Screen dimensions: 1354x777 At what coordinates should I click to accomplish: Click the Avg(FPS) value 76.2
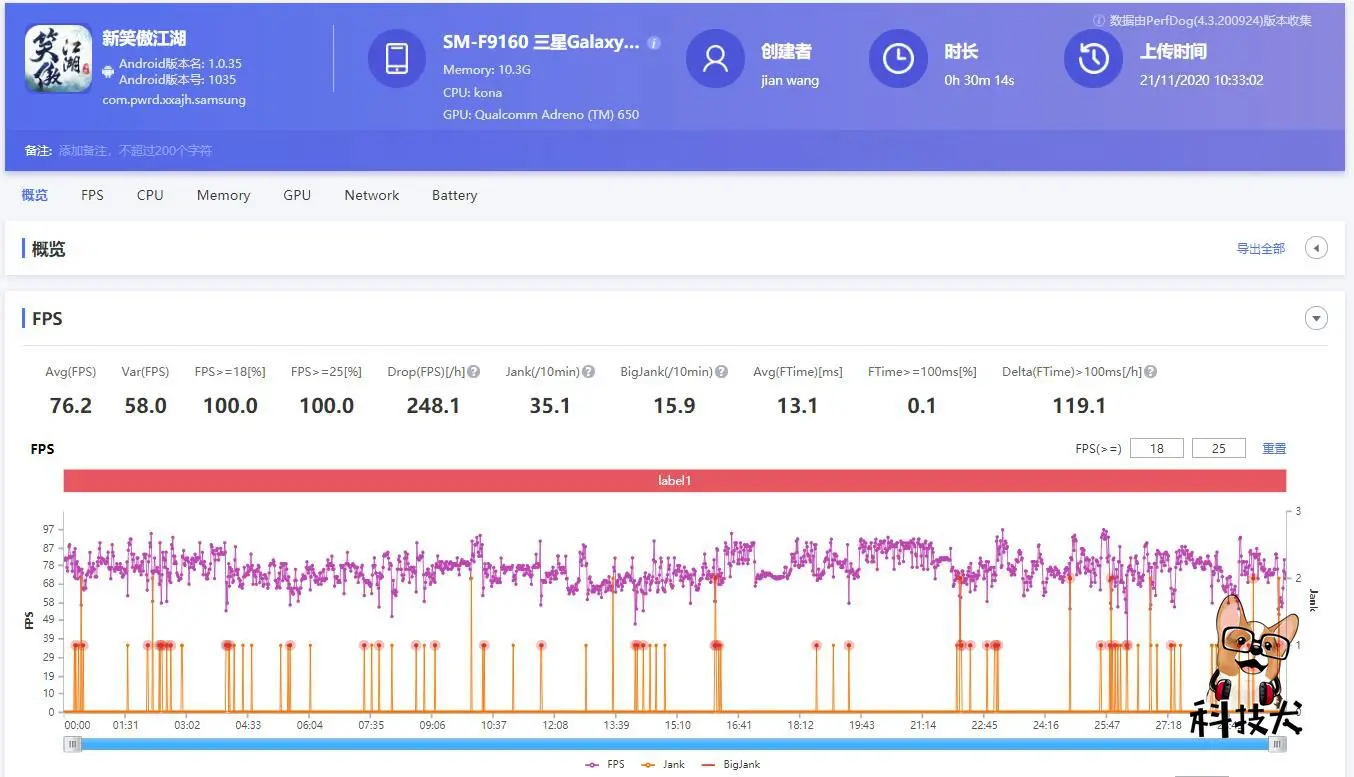click(x=71, y=406)
